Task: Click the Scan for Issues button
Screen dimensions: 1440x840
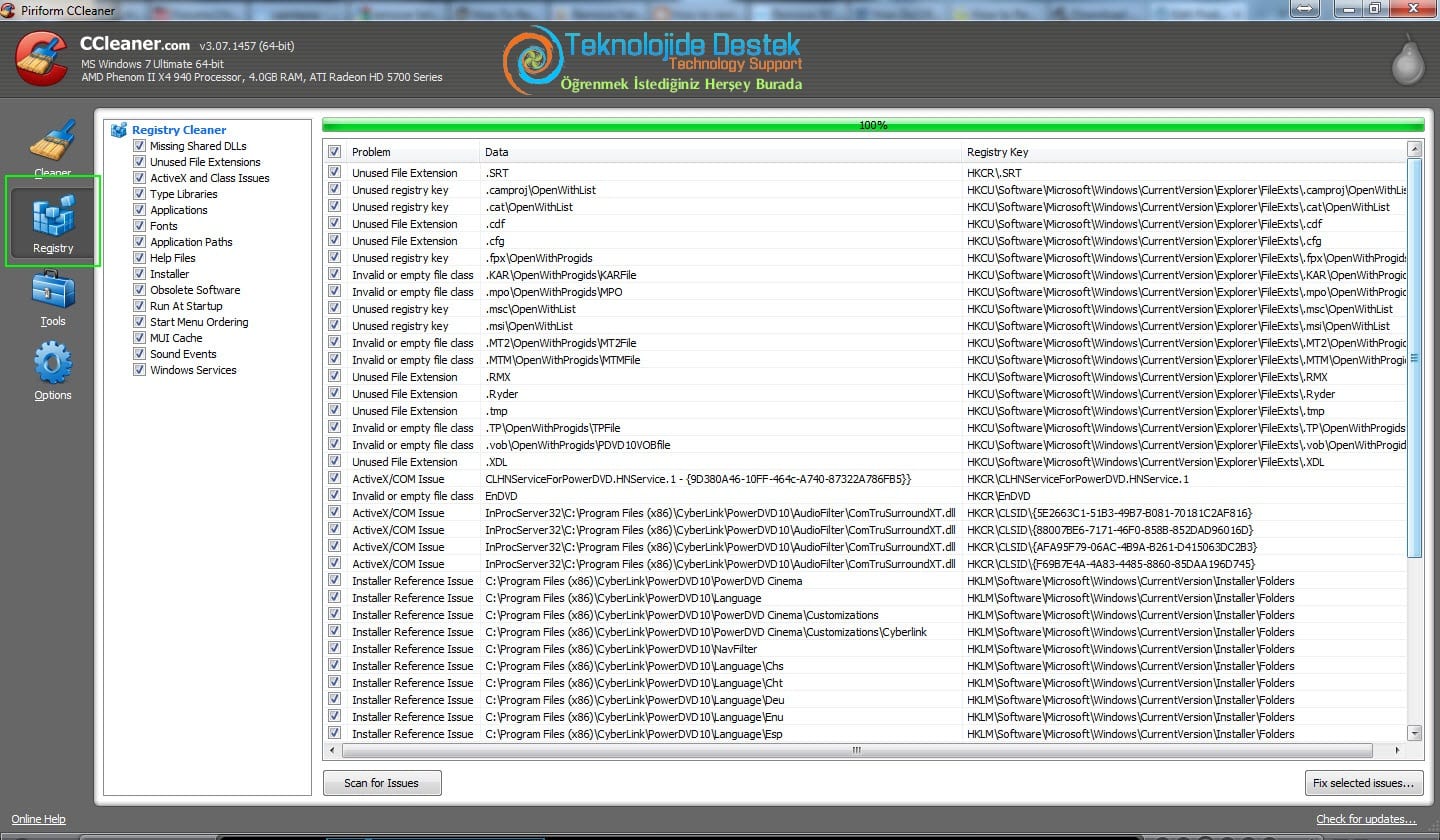Action: tap(382, 783)
